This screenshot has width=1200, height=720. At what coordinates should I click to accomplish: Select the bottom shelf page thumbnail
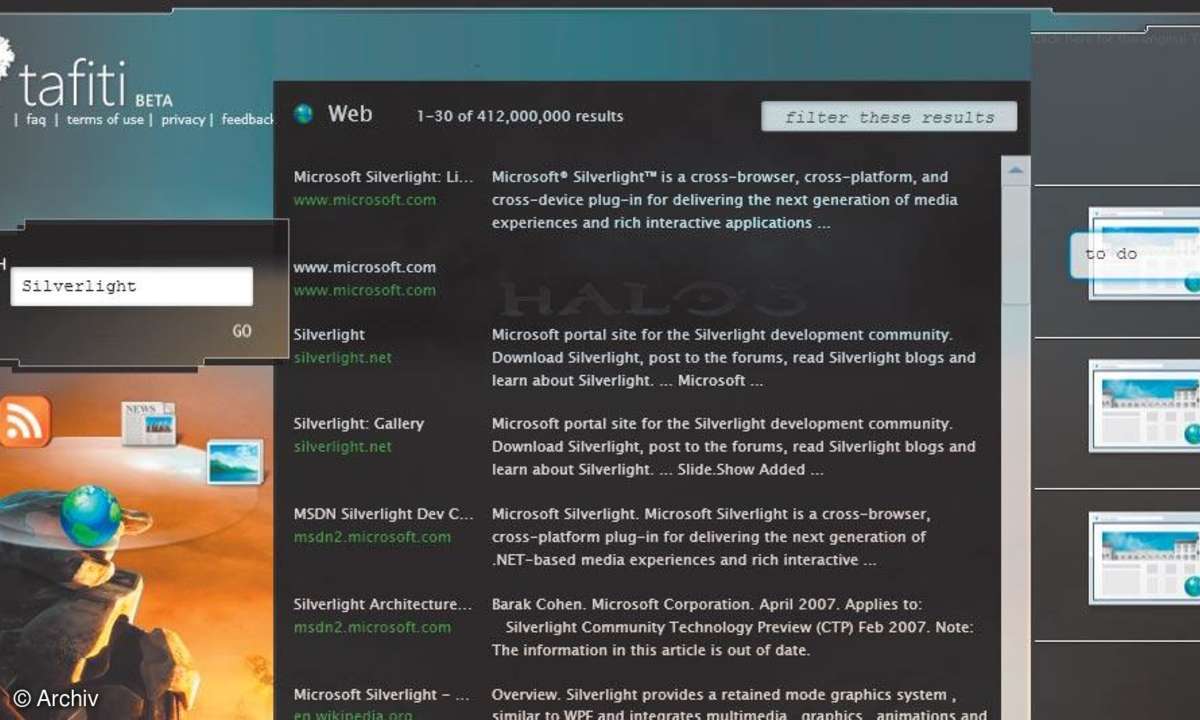[x=1144, y=558]
